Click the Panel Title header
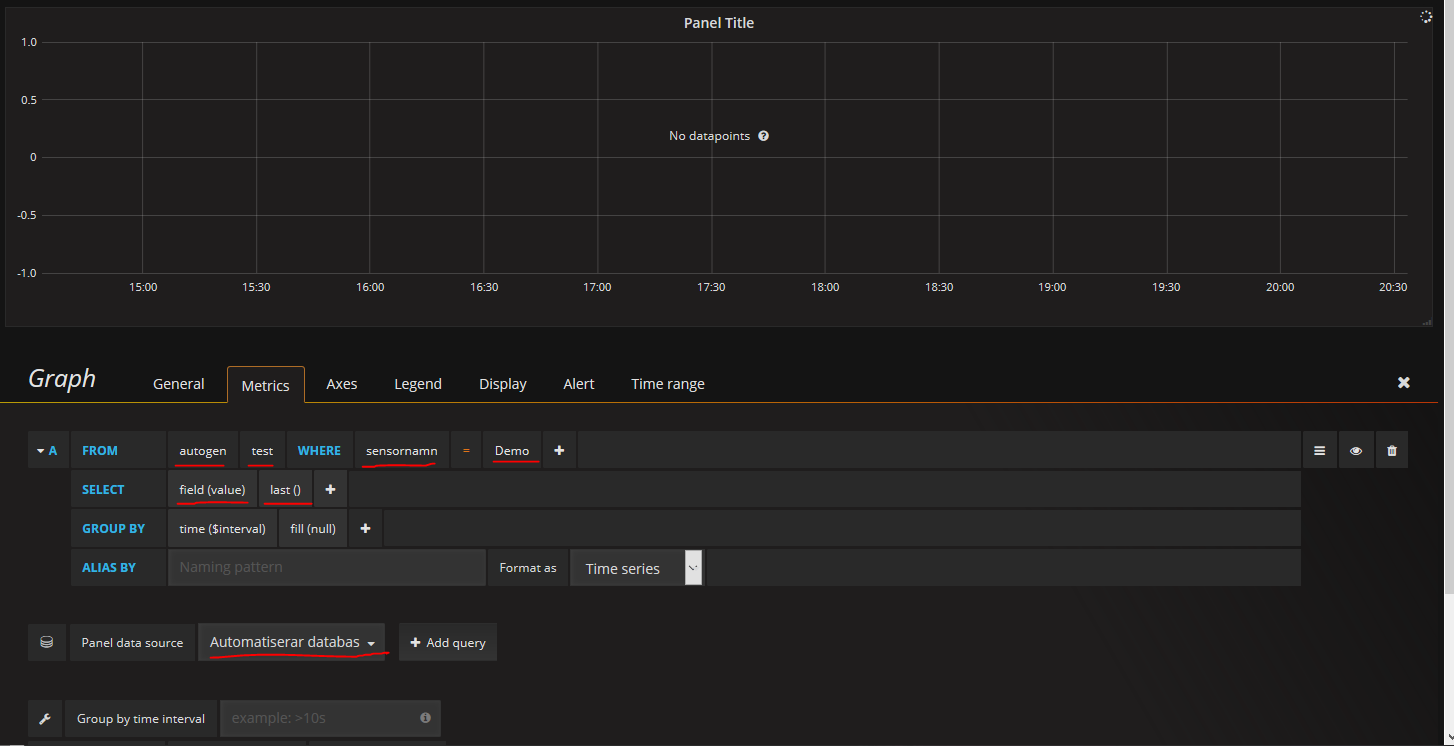The height and width of the screenshot is (746, 1454). (719, 23)
